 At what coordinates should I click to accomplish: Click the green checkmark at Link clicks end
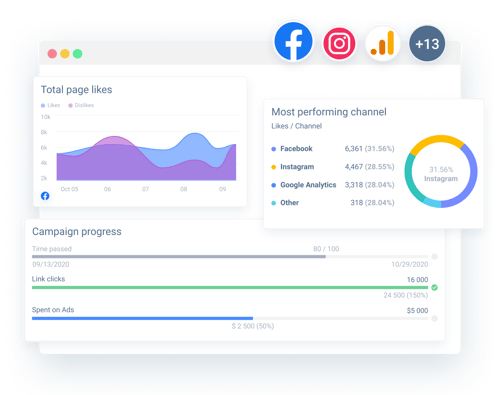click(x=434, y=287)
